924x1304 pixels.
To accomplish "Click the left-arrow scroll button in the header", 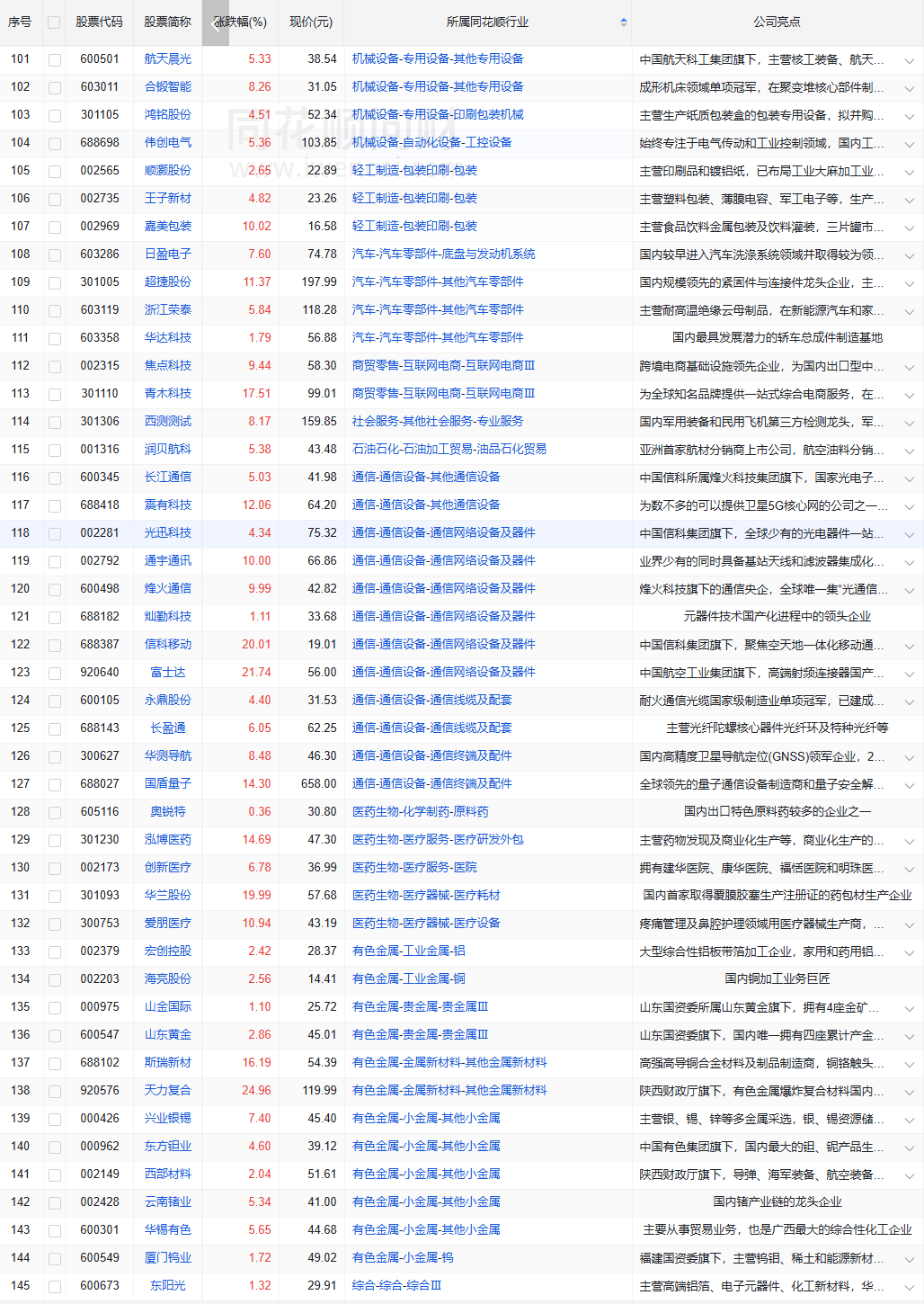I will (215, 22).
